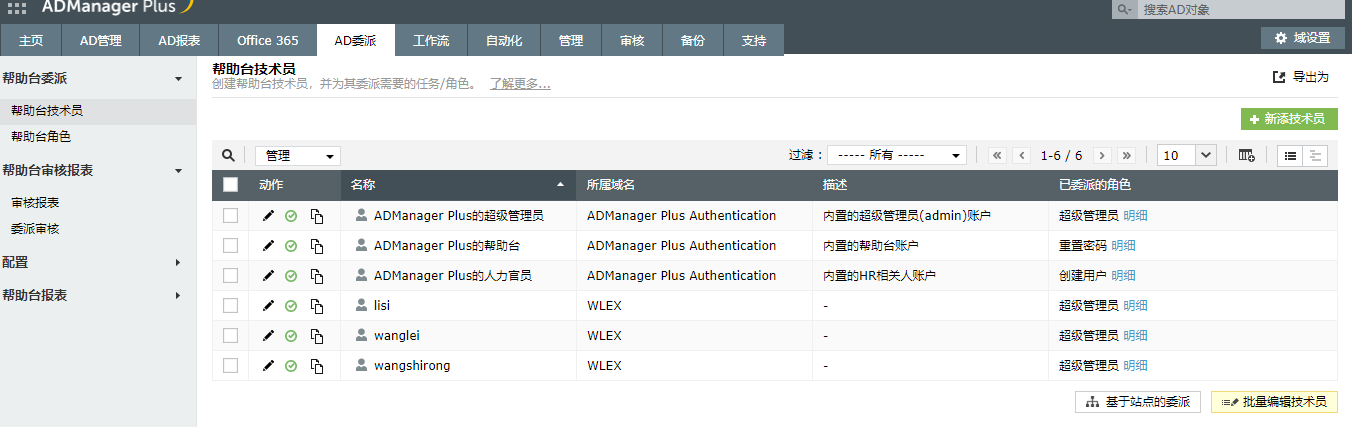The height and width of the screenshot is (427, 1352).
Task: Open the apps grid icon beside ADManager Plus
Action: 18,8
